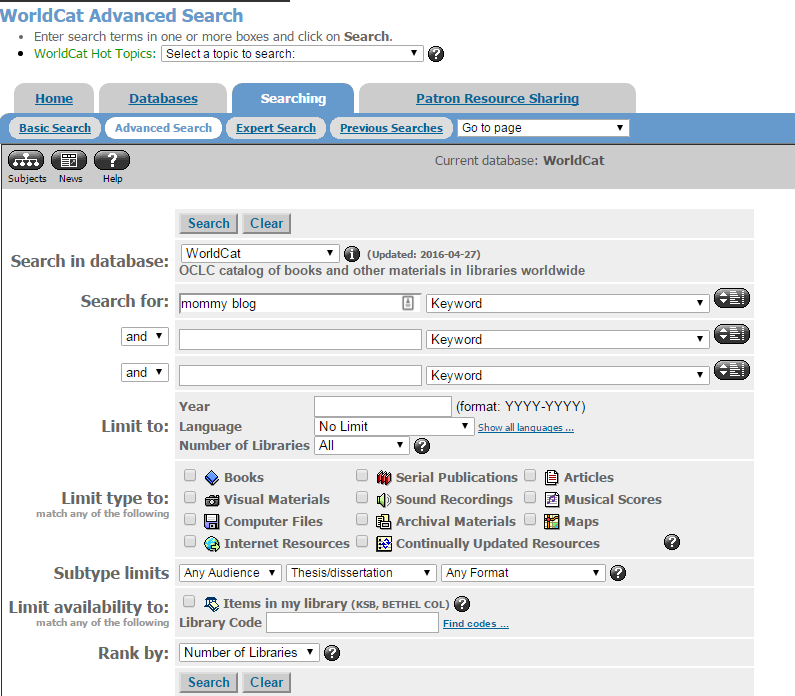Click the Items in my library icon

pos(211,604)
